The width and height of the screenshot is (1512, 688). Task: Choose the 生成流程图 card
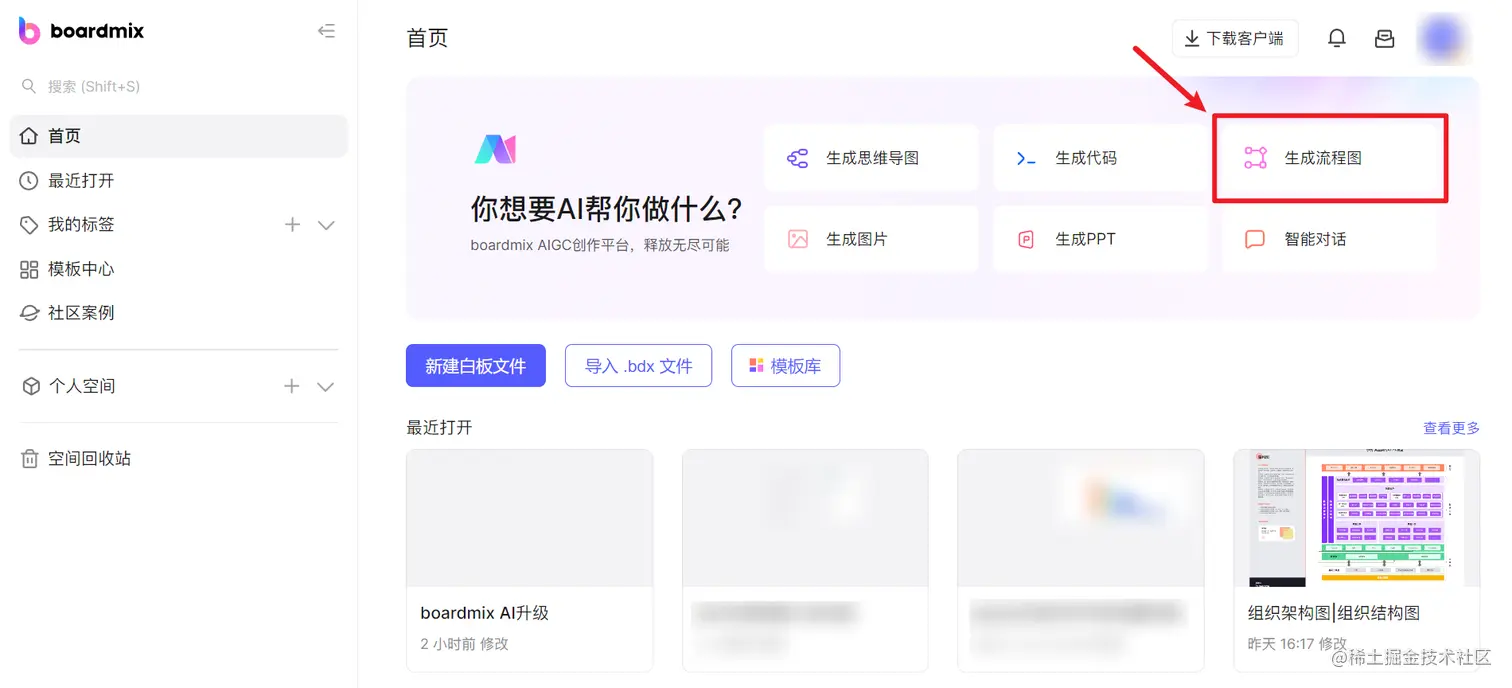pyautogui.click(x=1330, y=158)
